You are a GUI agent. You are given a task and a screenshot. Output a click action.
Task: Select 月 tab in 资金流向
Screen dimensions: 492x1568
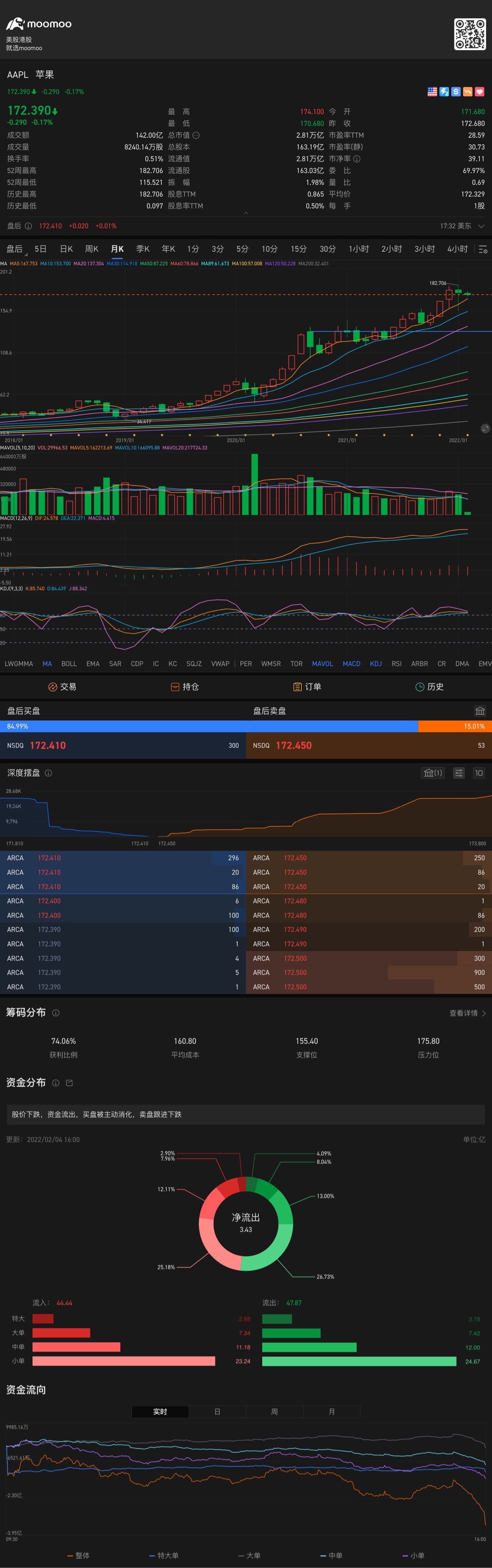[x=332, y=1412]
